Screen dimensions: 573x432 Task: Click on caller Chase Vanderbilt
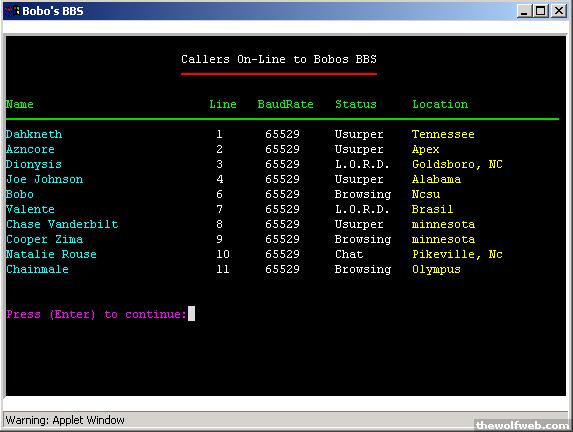(62, 224)
